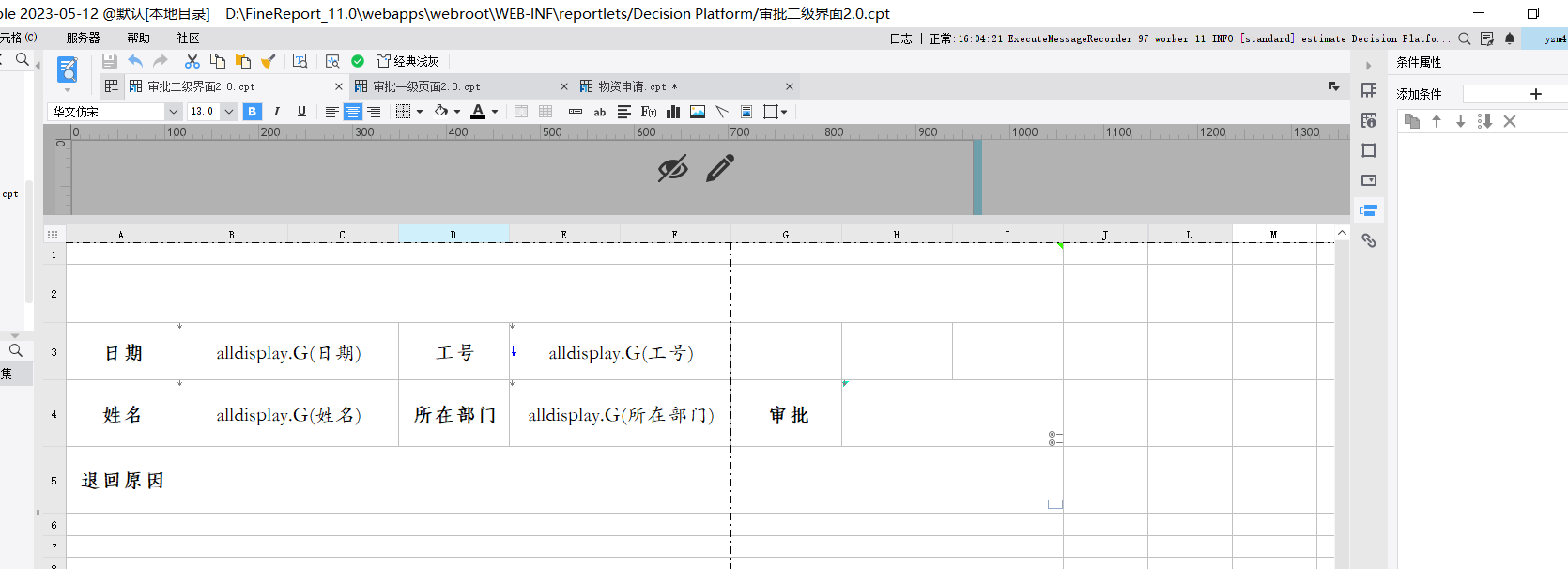Switch to 审批一级页面2.0.cpt tab
Viewport: 1568px width, 569px height.
click(426, 86)
